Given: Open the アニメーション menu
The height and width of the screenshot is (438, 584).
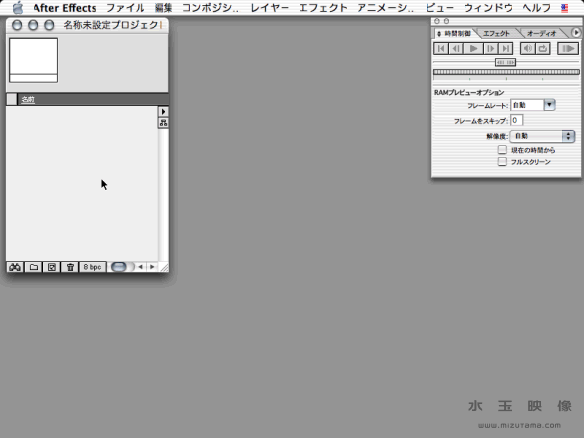Looking at the screenshot, I should pos(385,8).
